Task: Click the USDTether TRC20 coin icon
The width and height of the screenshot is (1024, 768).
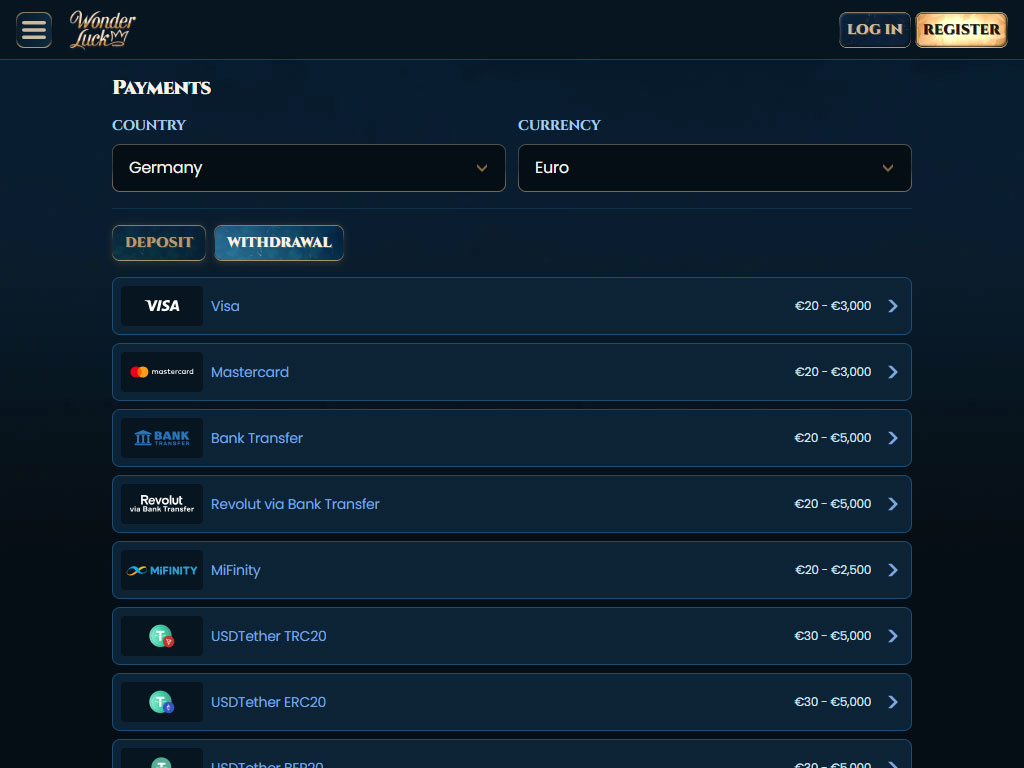Action: pos(162,636)
